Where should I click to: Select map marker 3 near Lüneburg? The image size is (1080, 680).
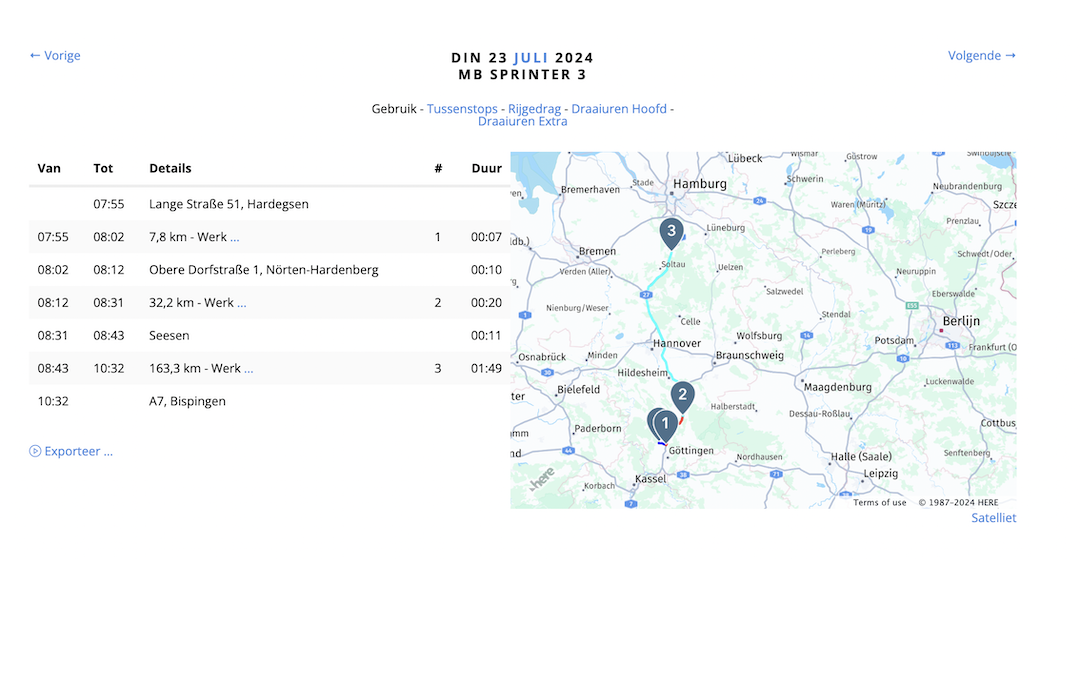pos(672,233)
